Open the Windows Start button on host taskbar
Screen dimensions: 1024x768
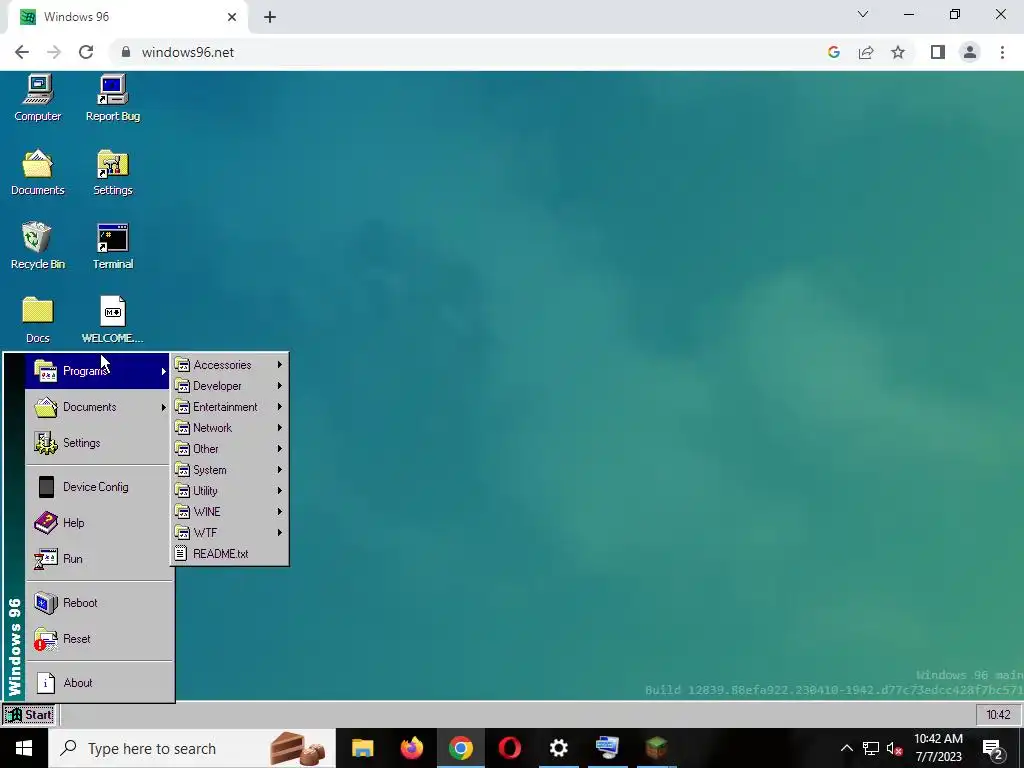24,748
